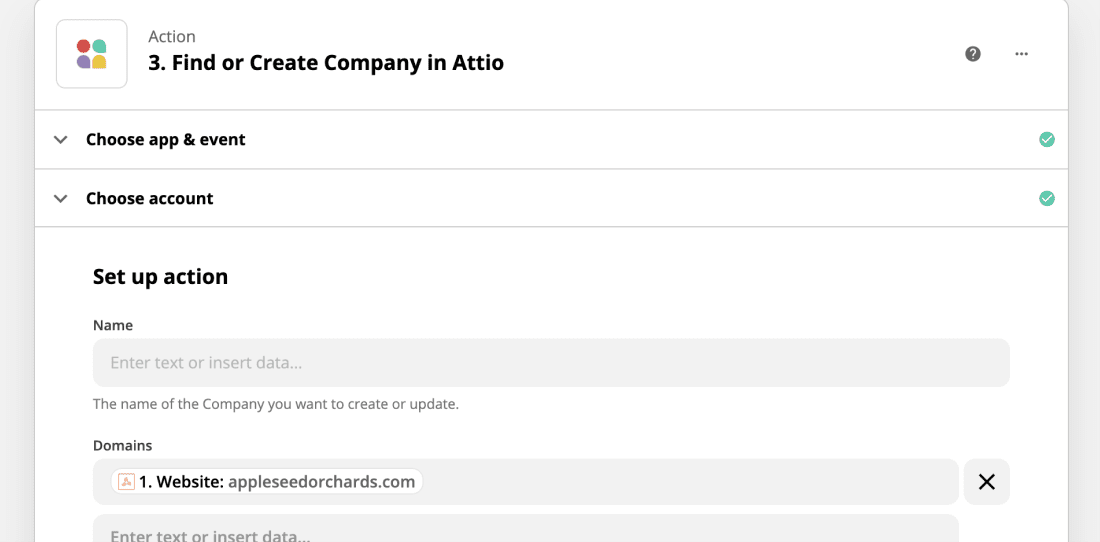The width and height of the screenshot is (1100, 542).
Task: Click the green checkmark for Choose app & event
Action: tap(1047, 140)
